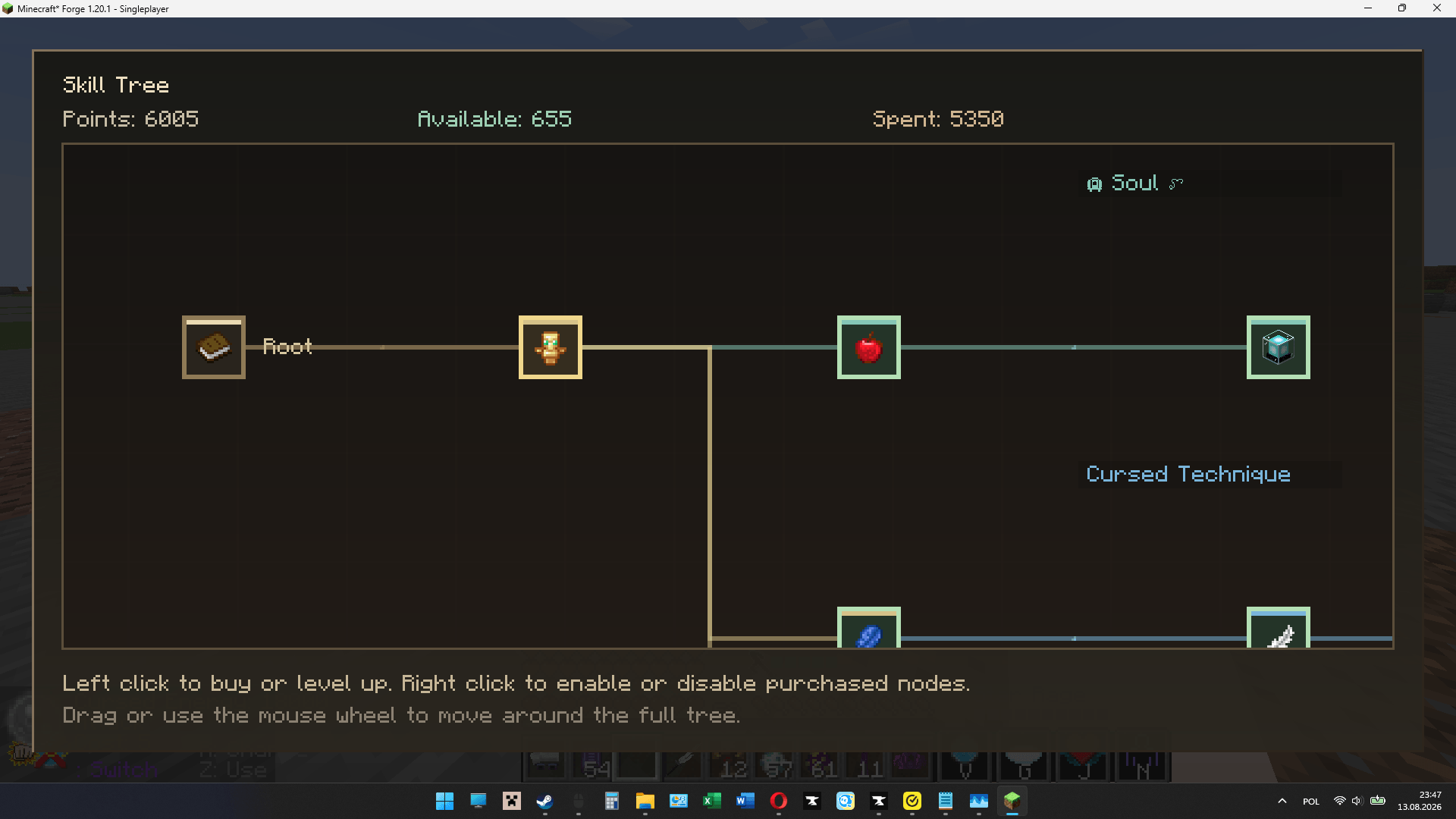Screen dimensions: 1456x819
Task: Restore down the Minecraft window
Action: tap(1402, 8)
